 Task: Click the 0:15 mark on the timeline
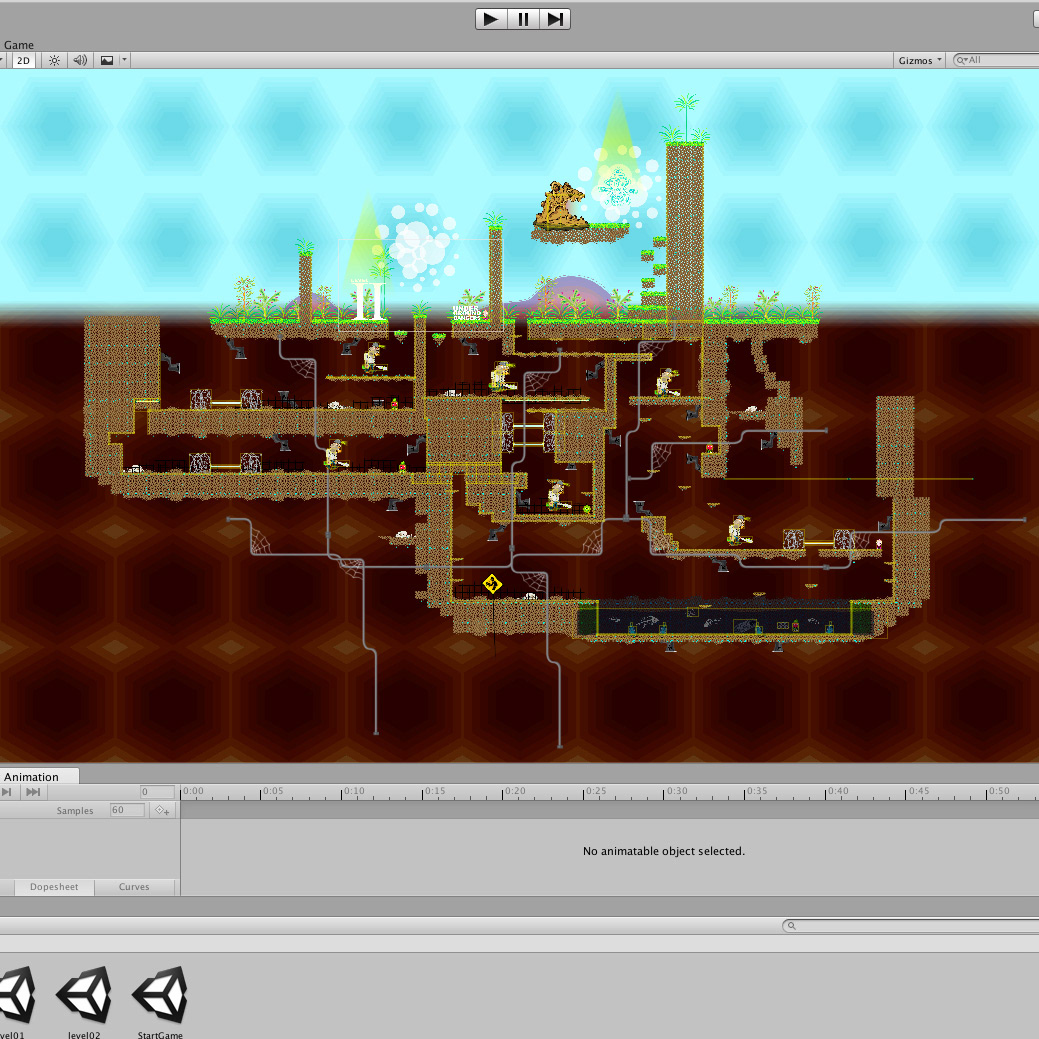point(435,791)
